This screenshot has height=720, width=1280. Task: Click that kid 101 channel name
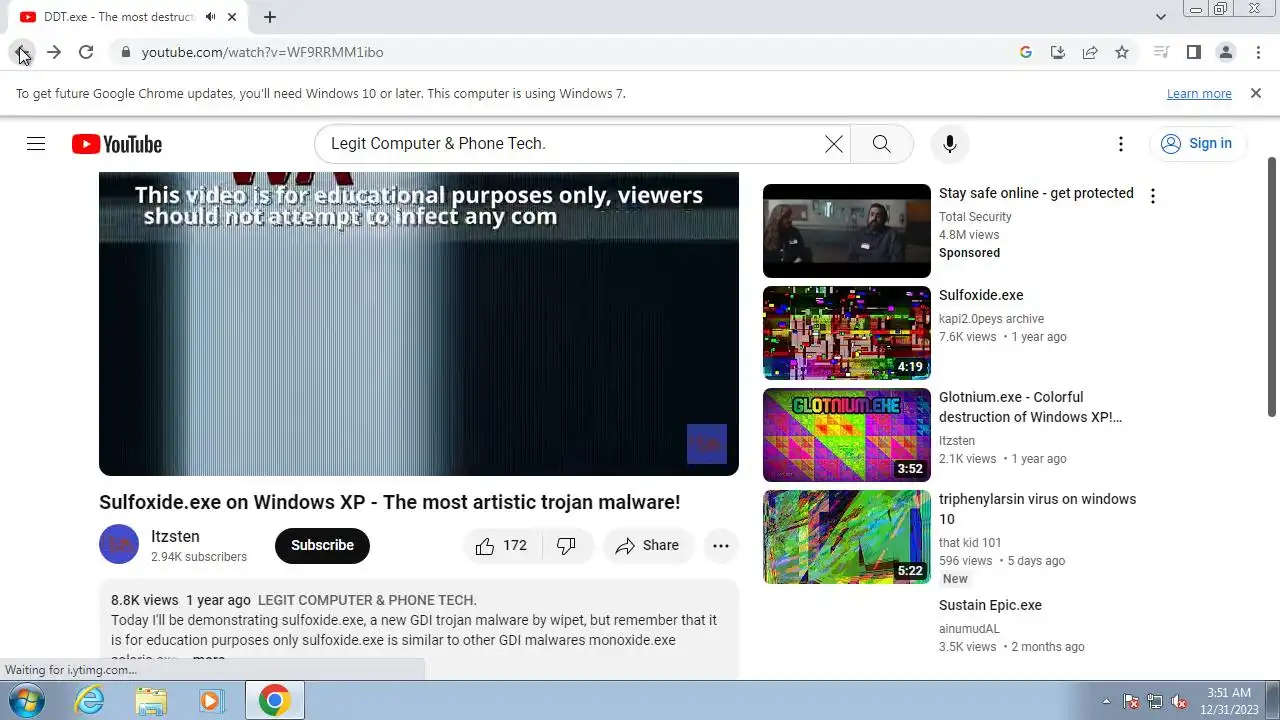pyautogui.click(x=970, y=542)
